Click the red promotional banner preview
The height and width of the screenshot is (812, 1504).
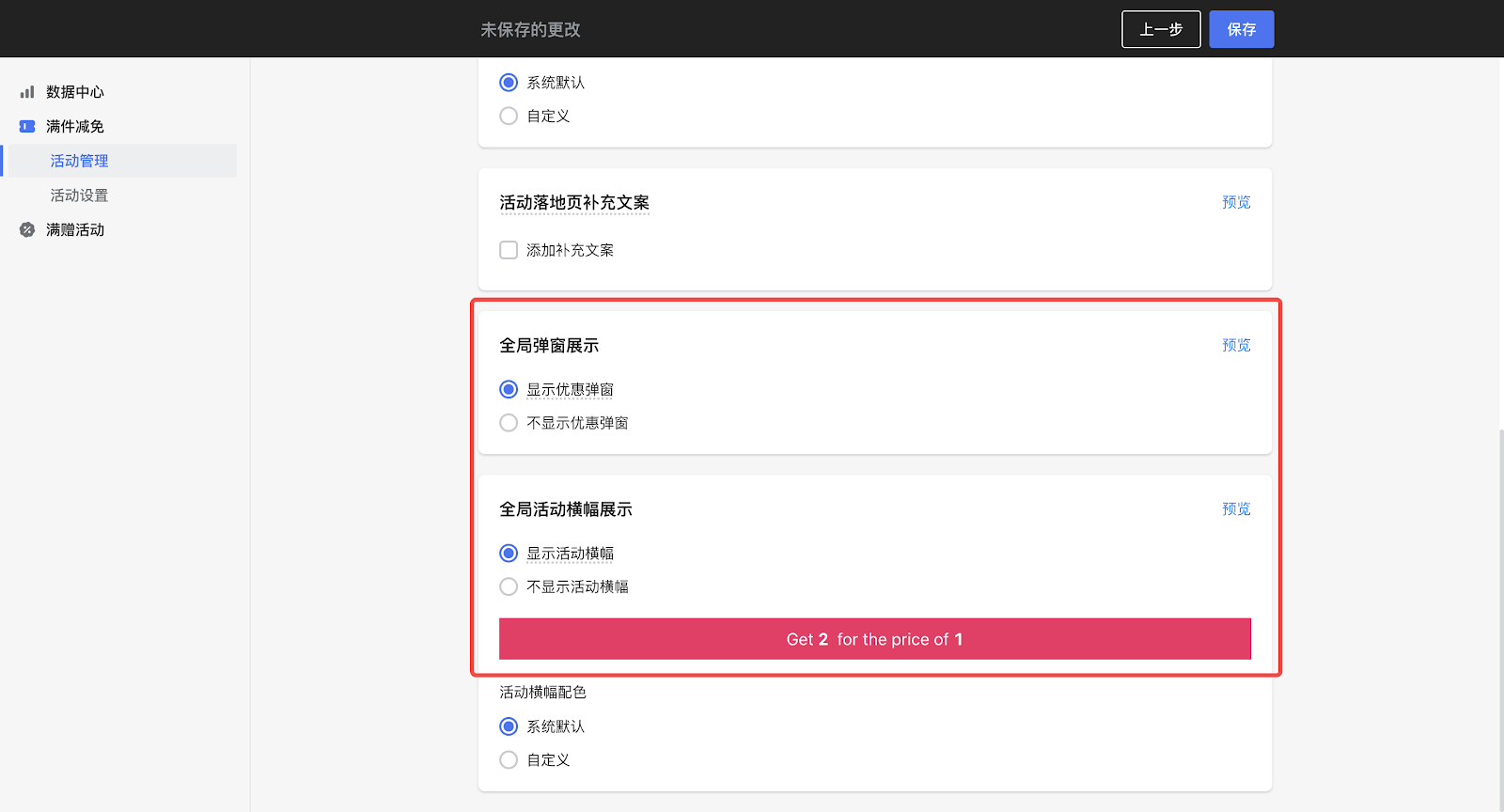pyautogui.click(x=874, y=639)
